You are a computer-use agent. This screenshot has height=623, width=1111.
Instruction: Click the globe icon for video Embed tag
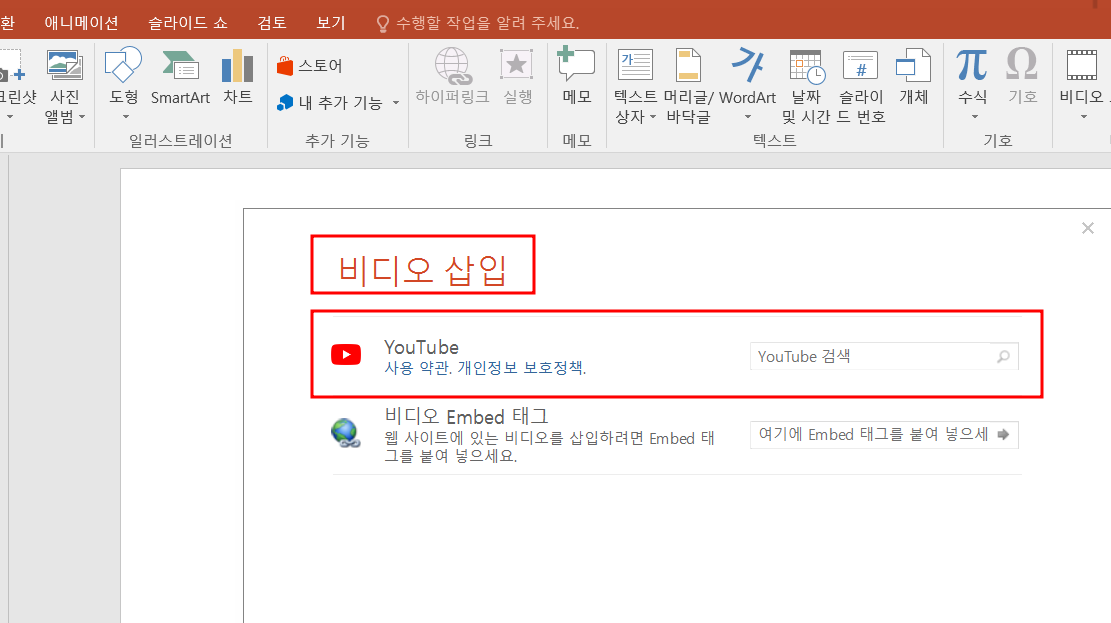click(345, 432)
